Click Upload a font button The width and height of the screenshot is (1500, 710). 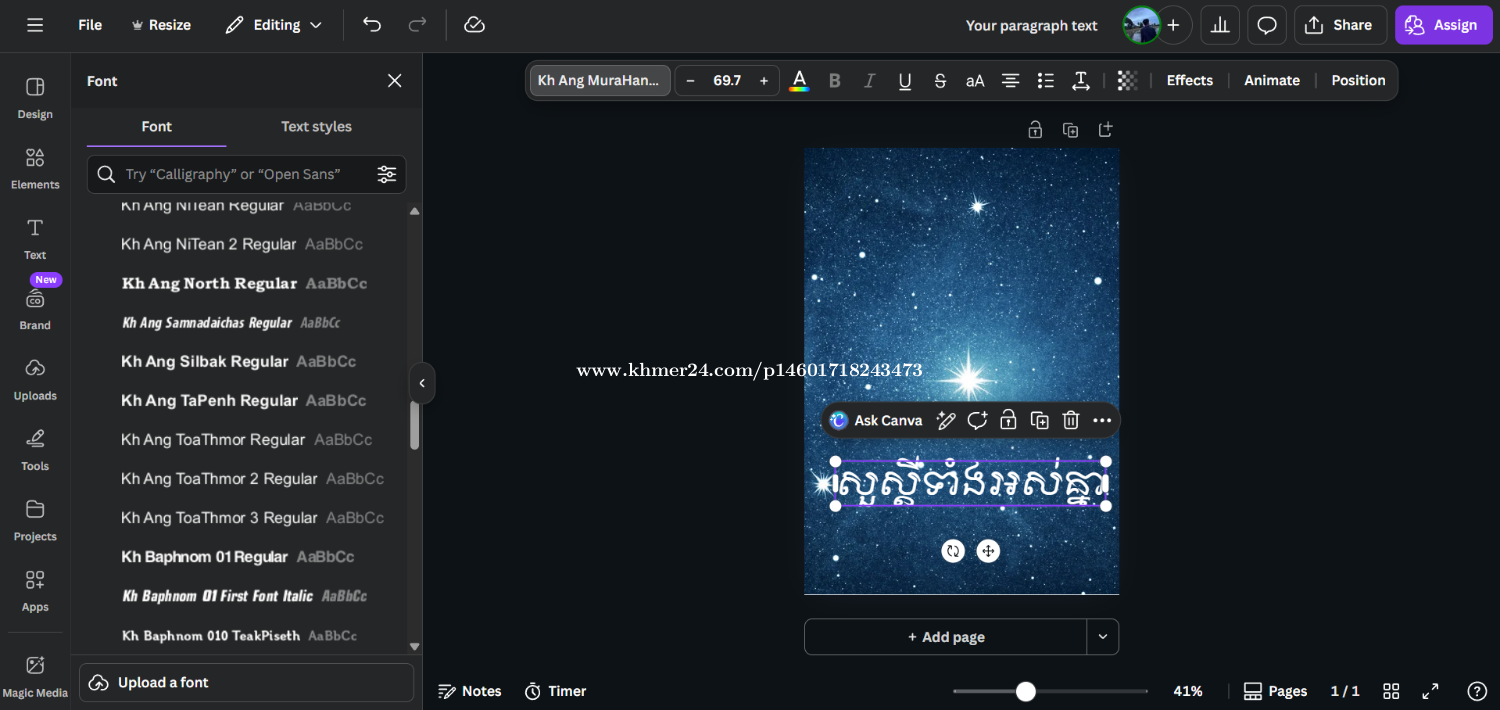tap(246, 683)
